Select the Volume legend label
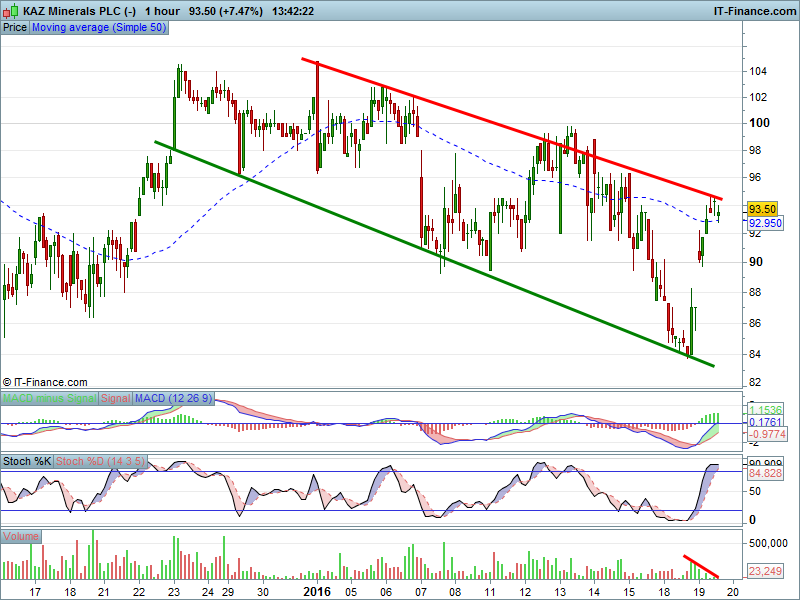800x600 pixels. point(21,536)
